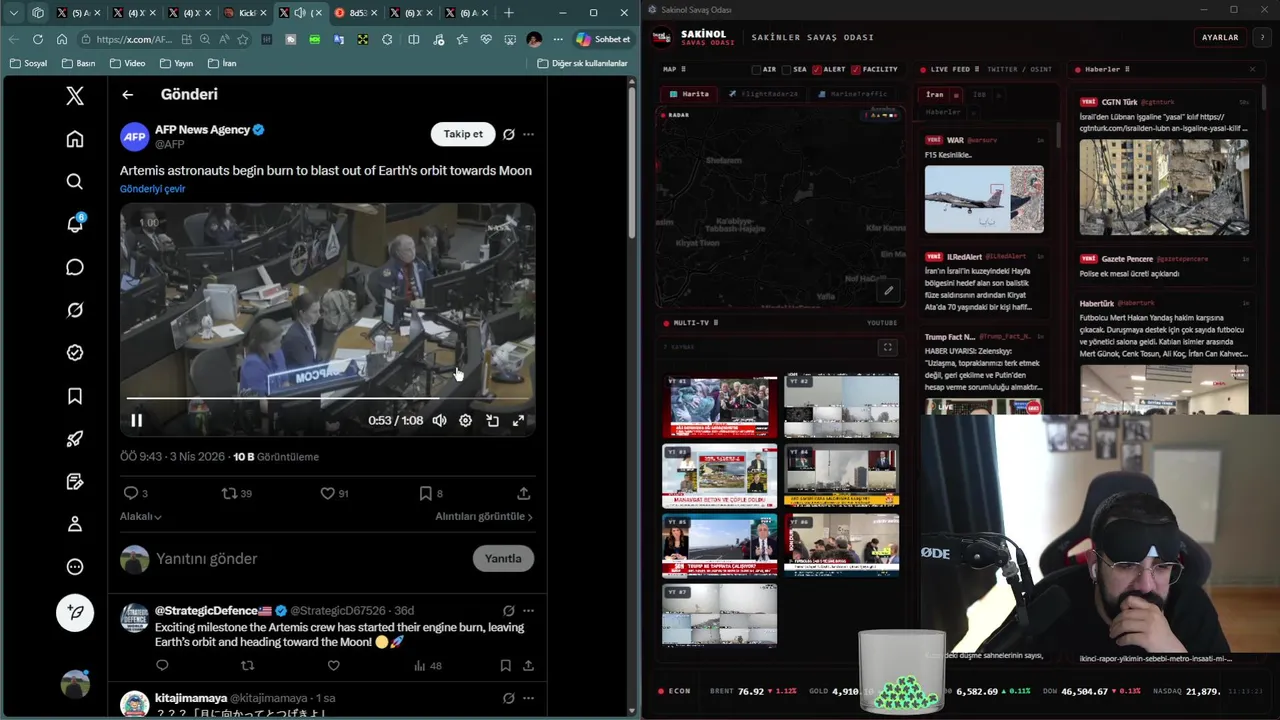Open the X search page icon
This screenshot has width=1280, height=720.
75,181
